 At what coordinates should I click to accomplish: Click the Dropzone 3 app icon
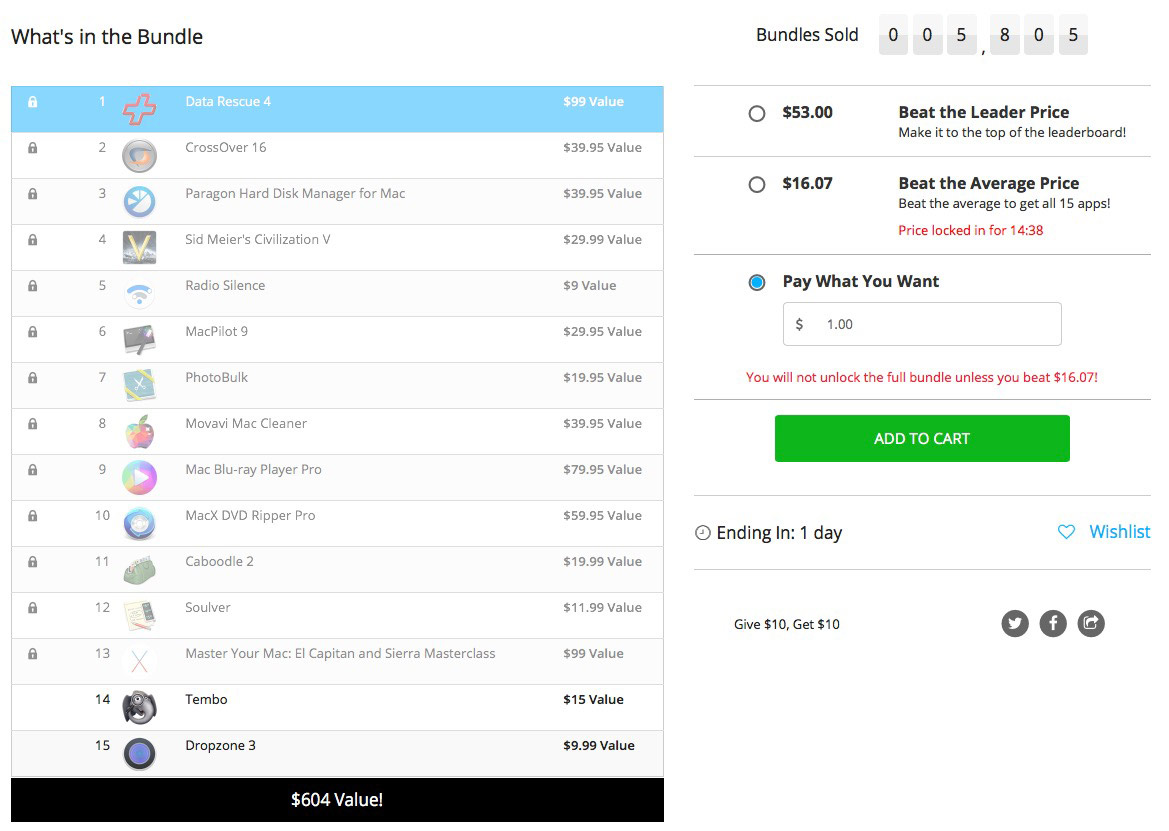coord(139,753)
